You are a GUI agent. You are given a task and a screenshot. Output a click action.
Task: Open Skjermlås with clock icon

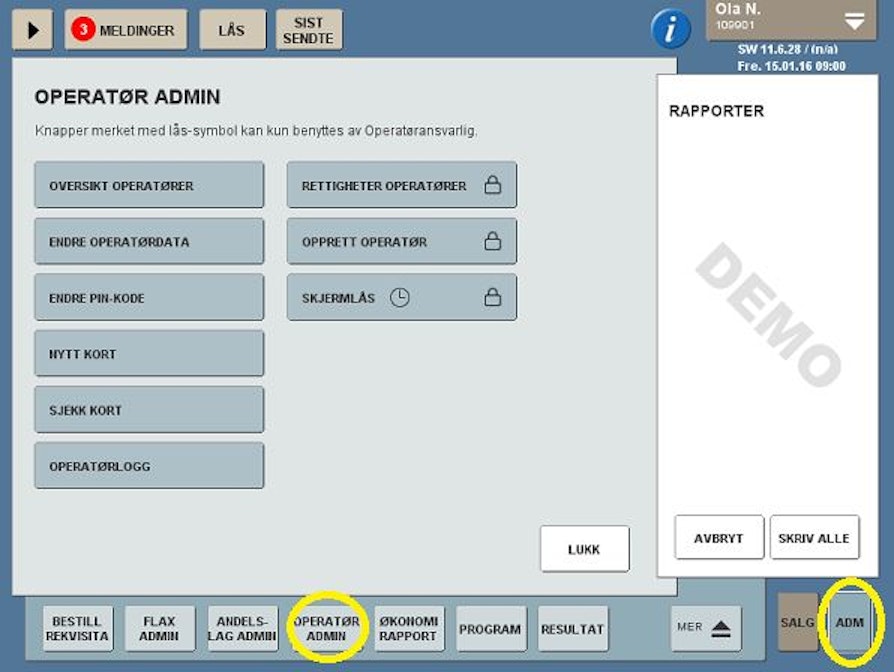point(401,298)
